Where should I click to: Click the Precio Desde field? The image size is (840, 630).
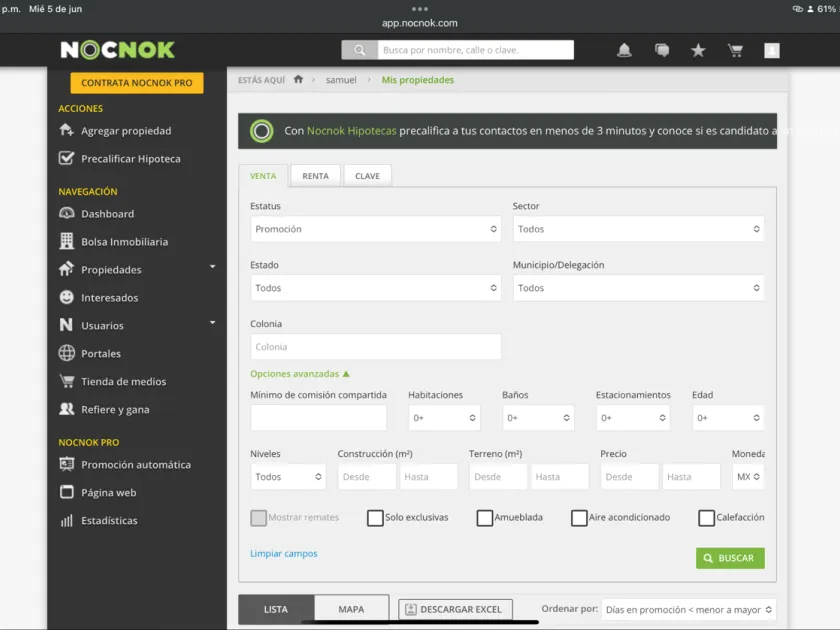pyautogui.click(x=629, y=477)
